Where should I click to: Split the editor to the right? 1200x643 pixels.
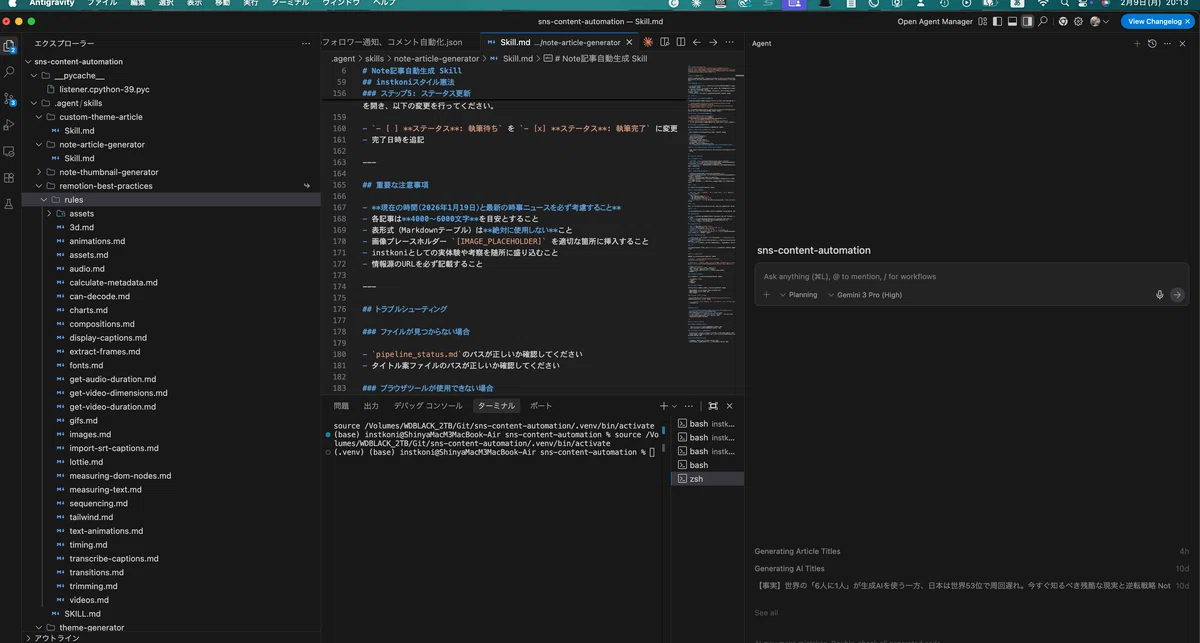click(680, 42)
